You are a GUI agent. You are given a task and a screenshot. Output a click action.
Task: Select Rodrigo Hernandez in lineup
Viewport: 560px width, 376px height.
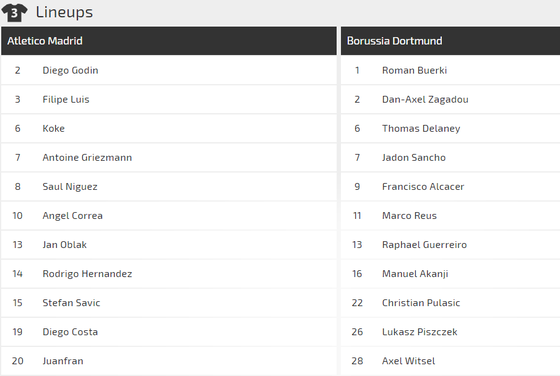tap(87, 274)
